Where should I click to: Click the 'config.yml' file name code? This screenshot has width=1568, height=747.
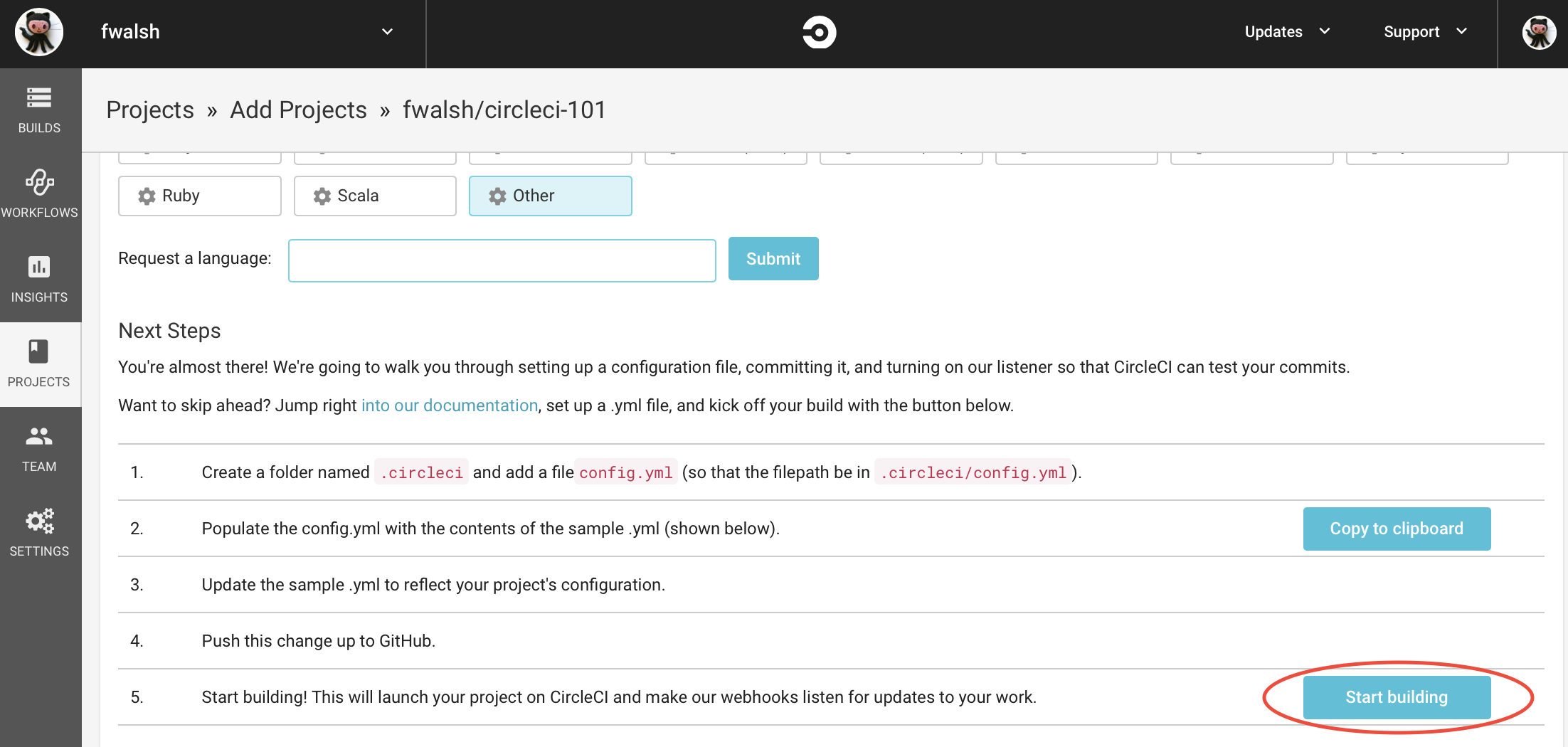626,472
